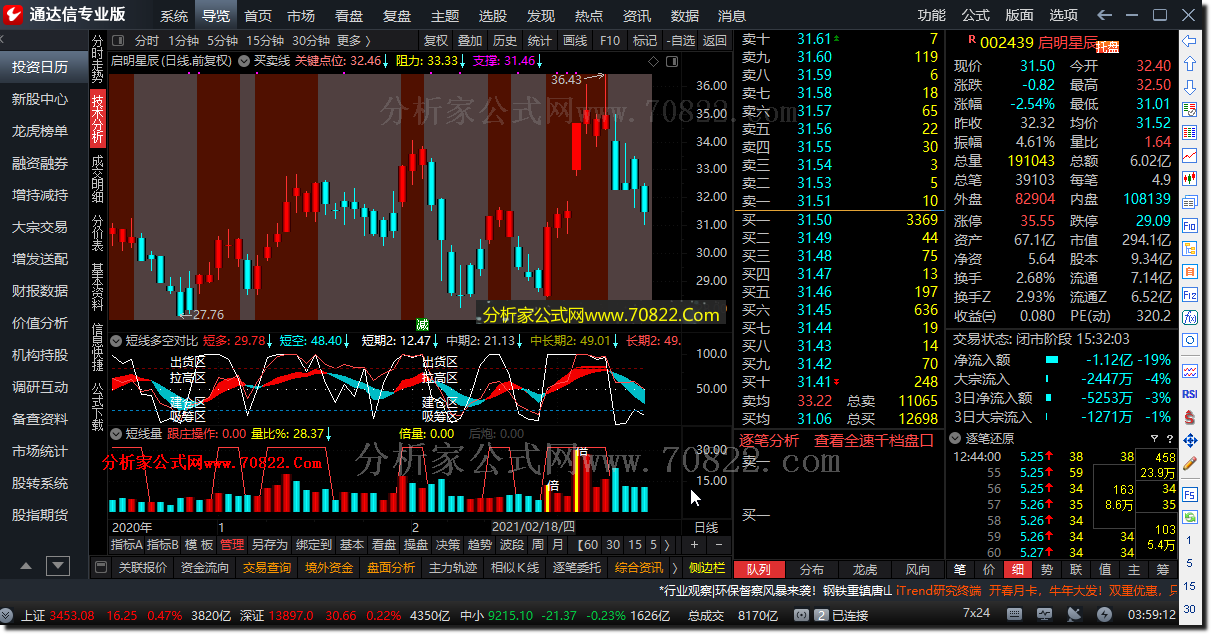Toggle the 复权 option in chart toolbar
This screenshot has height=634, width=1212.
436,40
